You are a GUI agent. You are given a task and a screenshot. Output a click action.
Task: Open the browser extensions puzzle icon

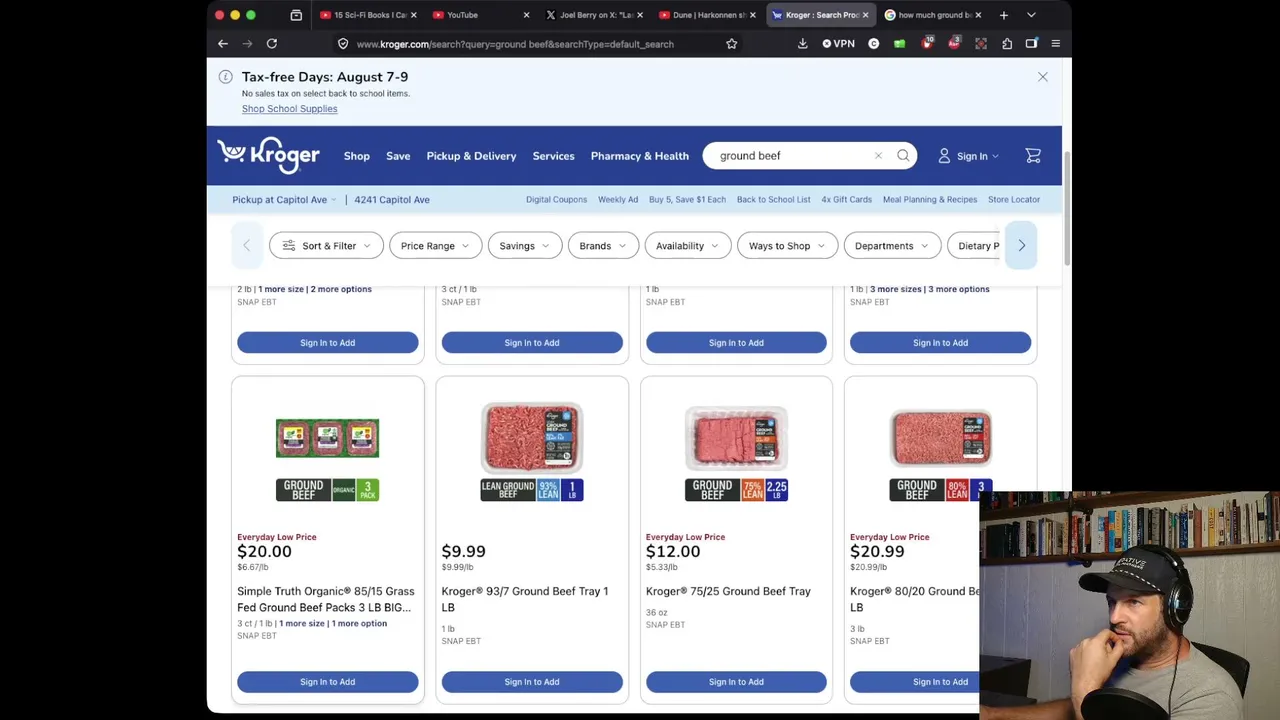click(x=1007, y=44)
